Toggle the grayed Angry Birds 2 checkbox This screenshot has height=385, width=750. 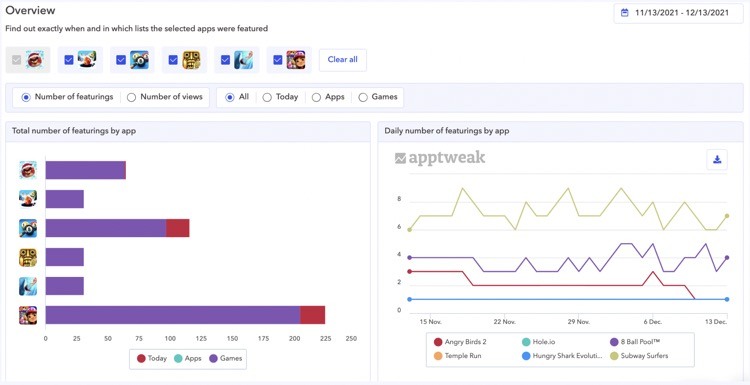pyautogui.click(x=16, y=60)
